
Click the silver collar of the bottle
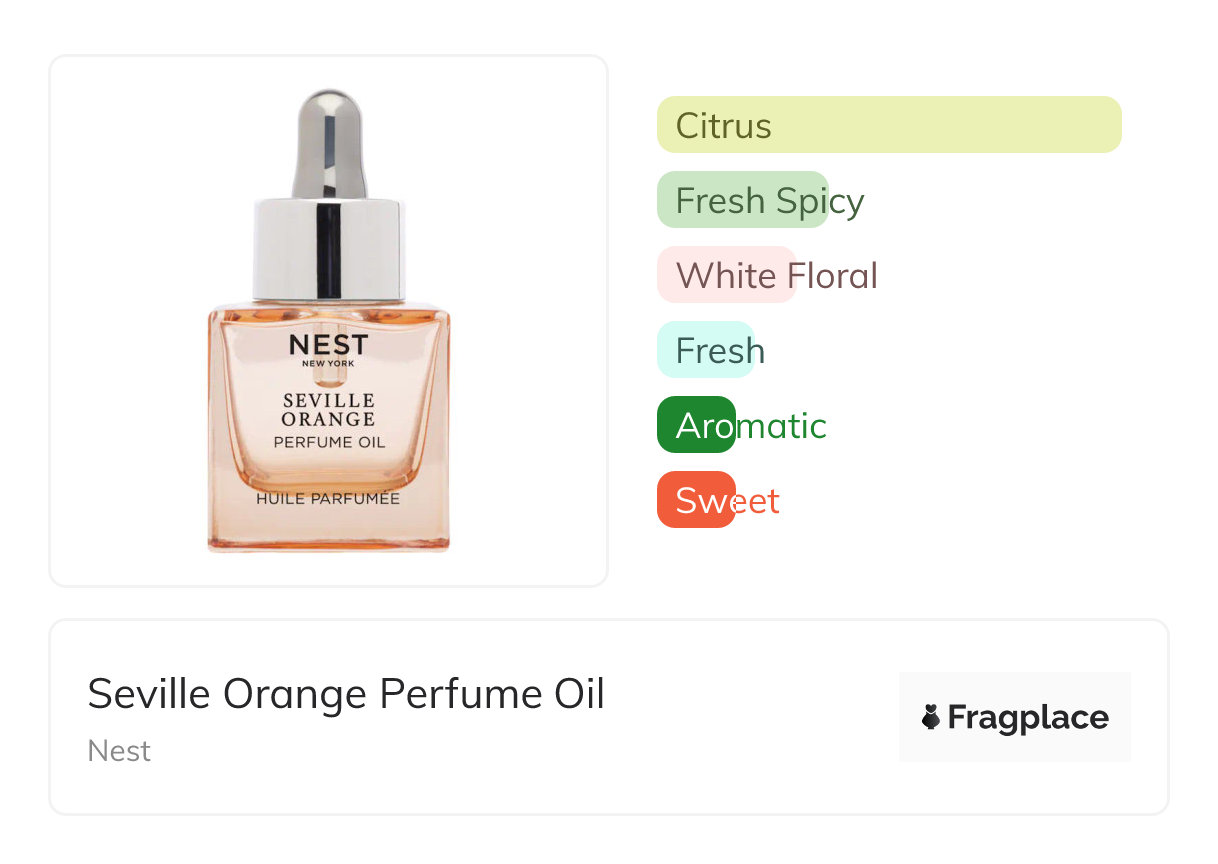pos(329,250)
